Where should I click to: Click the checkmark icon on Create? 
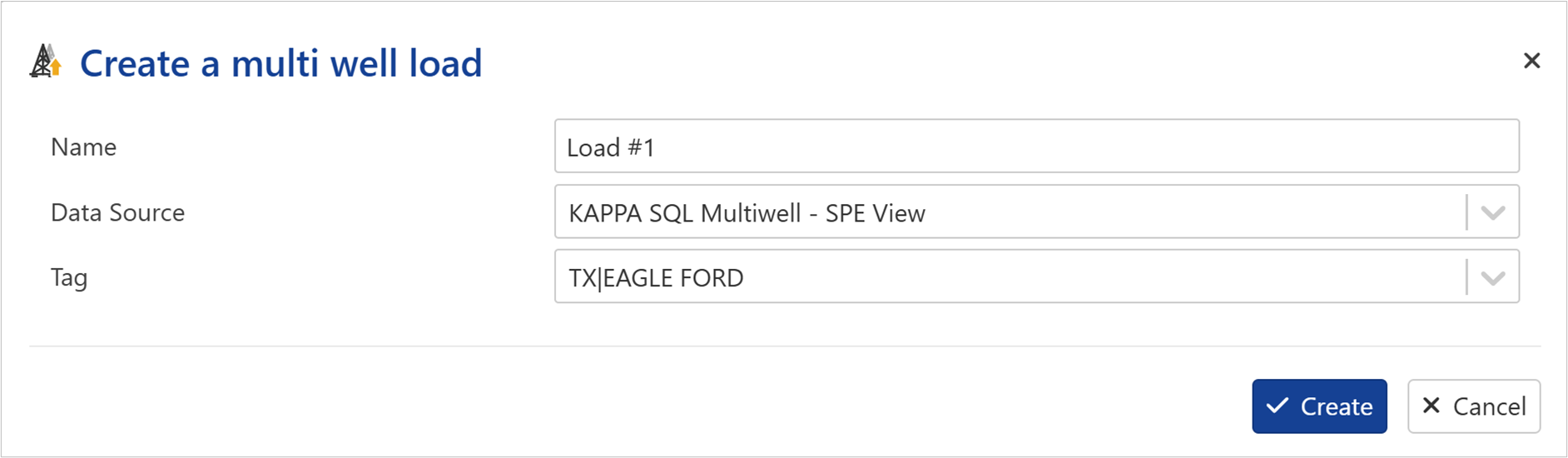pyautogui.click(x=1277, y=406)
